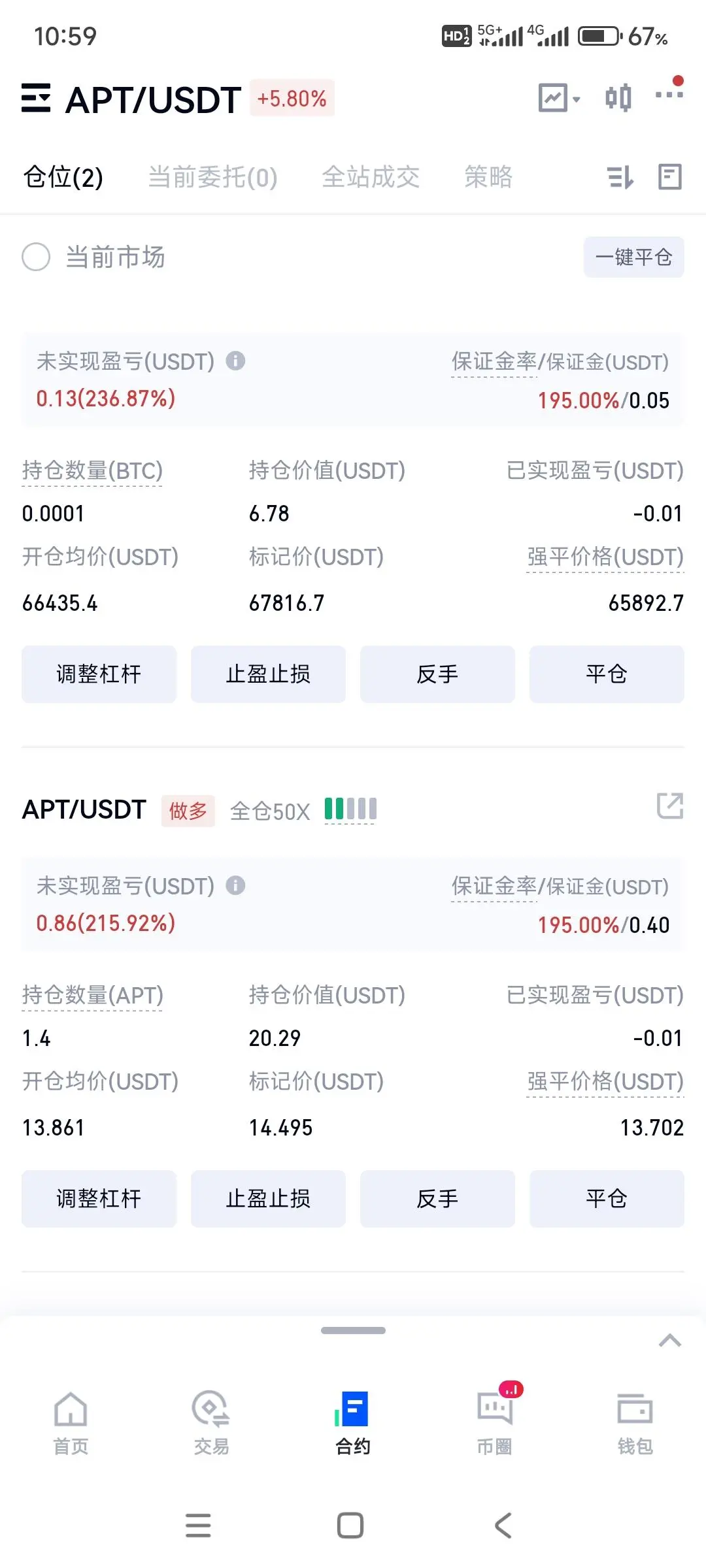Open the 策略 strategy tab

pyautogui.click(x=488, y=177)
